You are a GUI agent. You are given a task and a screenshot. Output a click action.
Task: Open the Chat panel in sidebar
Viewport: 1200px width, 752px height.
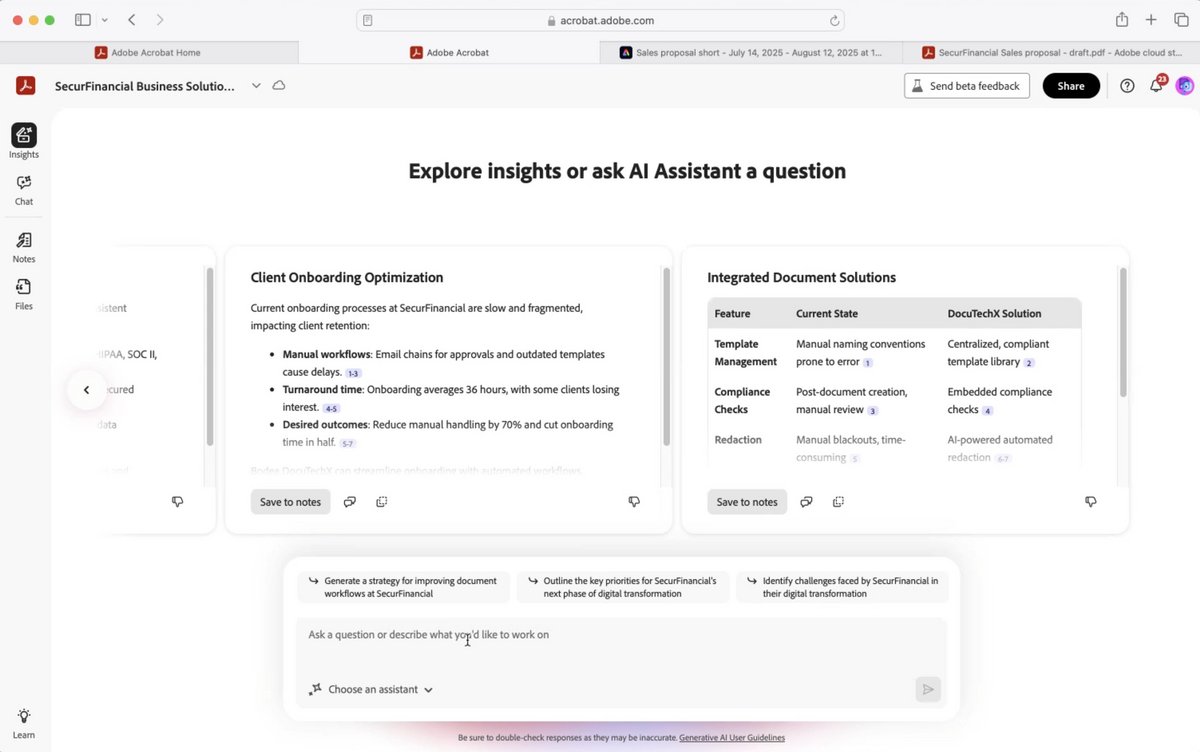[24, 189]
